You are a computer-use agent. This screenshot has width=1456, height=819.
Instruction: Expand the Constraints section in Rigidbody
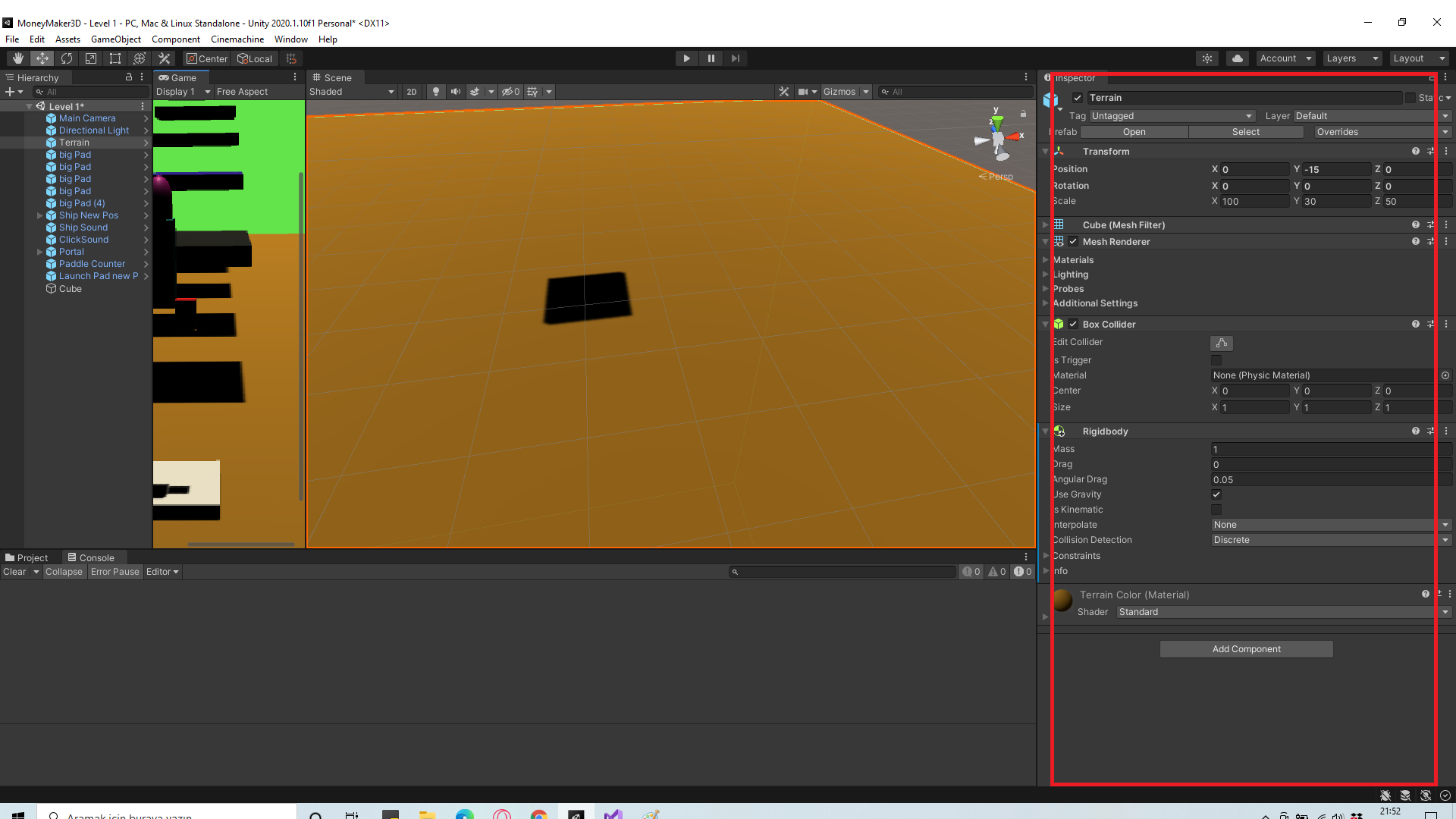pos(1049,555)
